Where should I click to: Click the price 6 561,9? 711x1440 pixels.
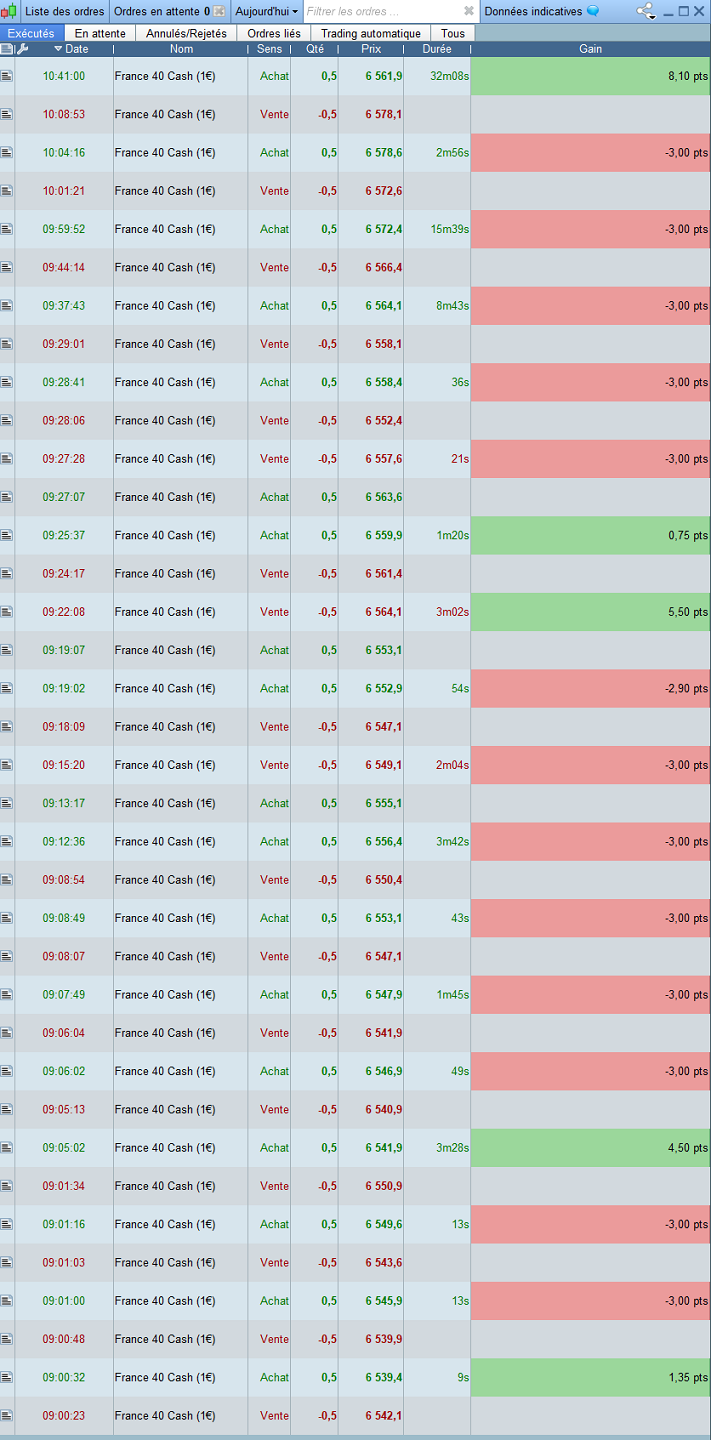[x=384, y=76]
